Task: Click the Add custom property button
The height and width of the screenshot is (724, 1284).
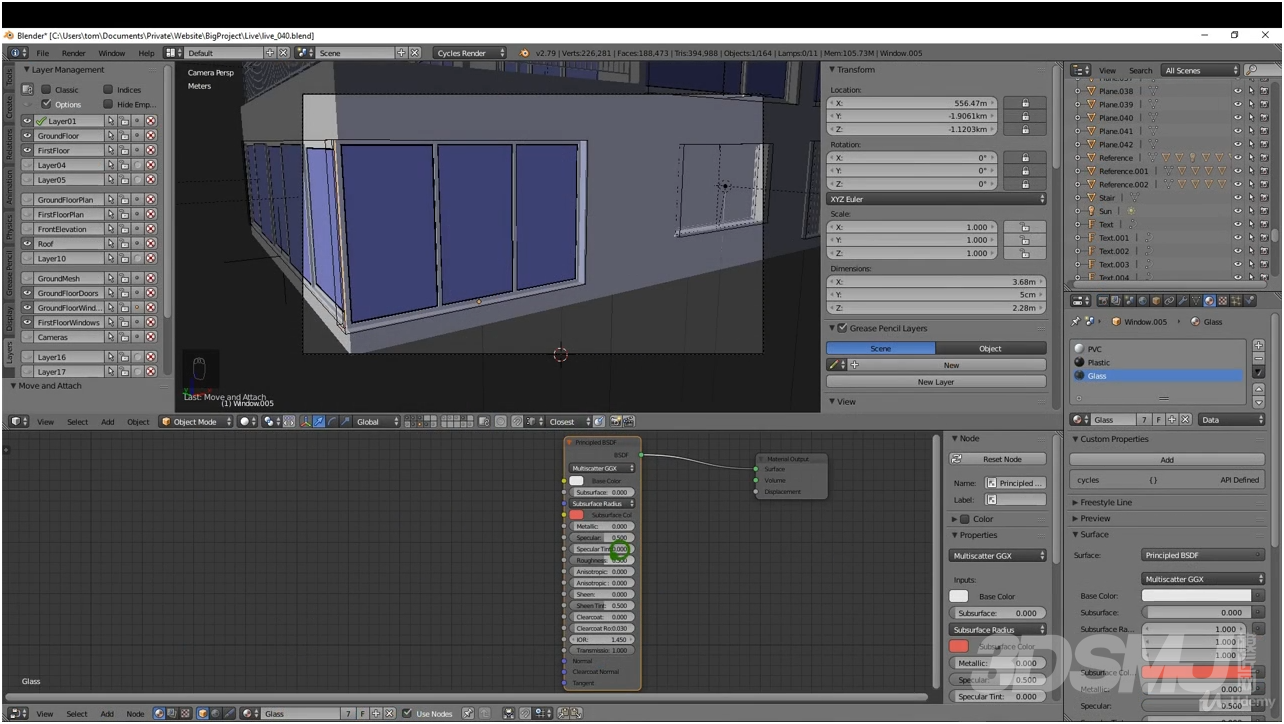Action: coord(1166,460)
